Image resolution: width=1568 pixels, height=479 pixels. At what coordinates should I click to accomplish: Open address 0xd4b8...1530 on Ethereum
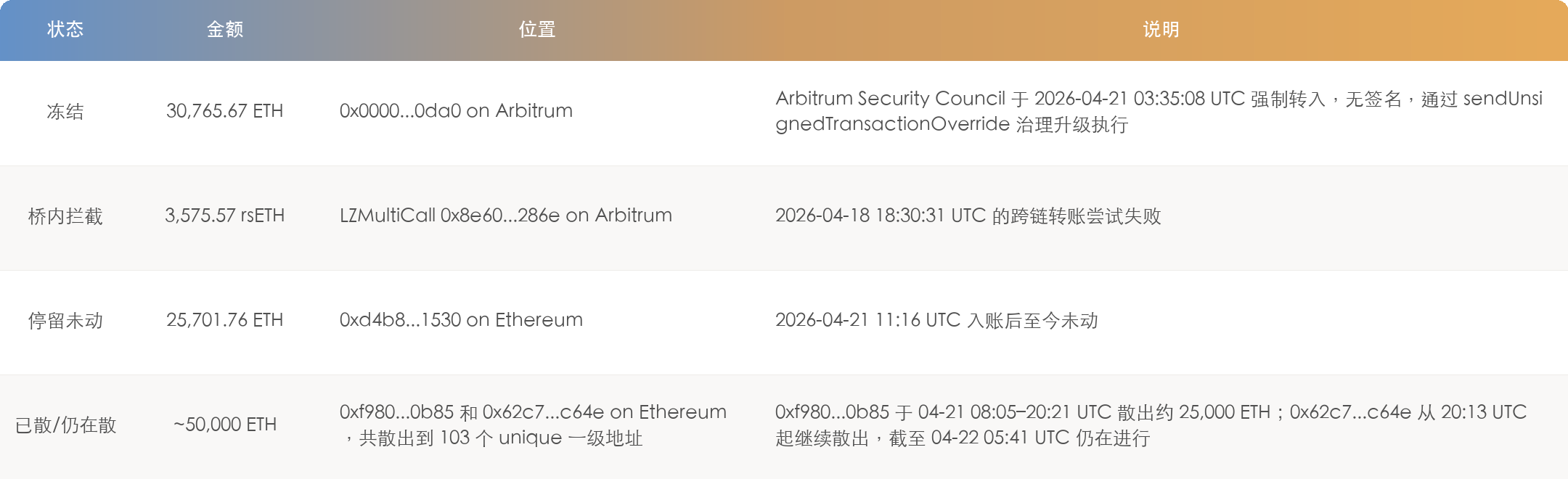click(461, 320)
